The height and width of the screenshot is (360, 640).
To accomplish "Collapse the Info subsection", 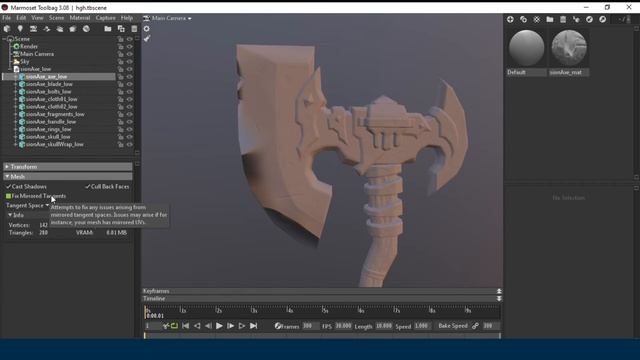I will point(10,215).
